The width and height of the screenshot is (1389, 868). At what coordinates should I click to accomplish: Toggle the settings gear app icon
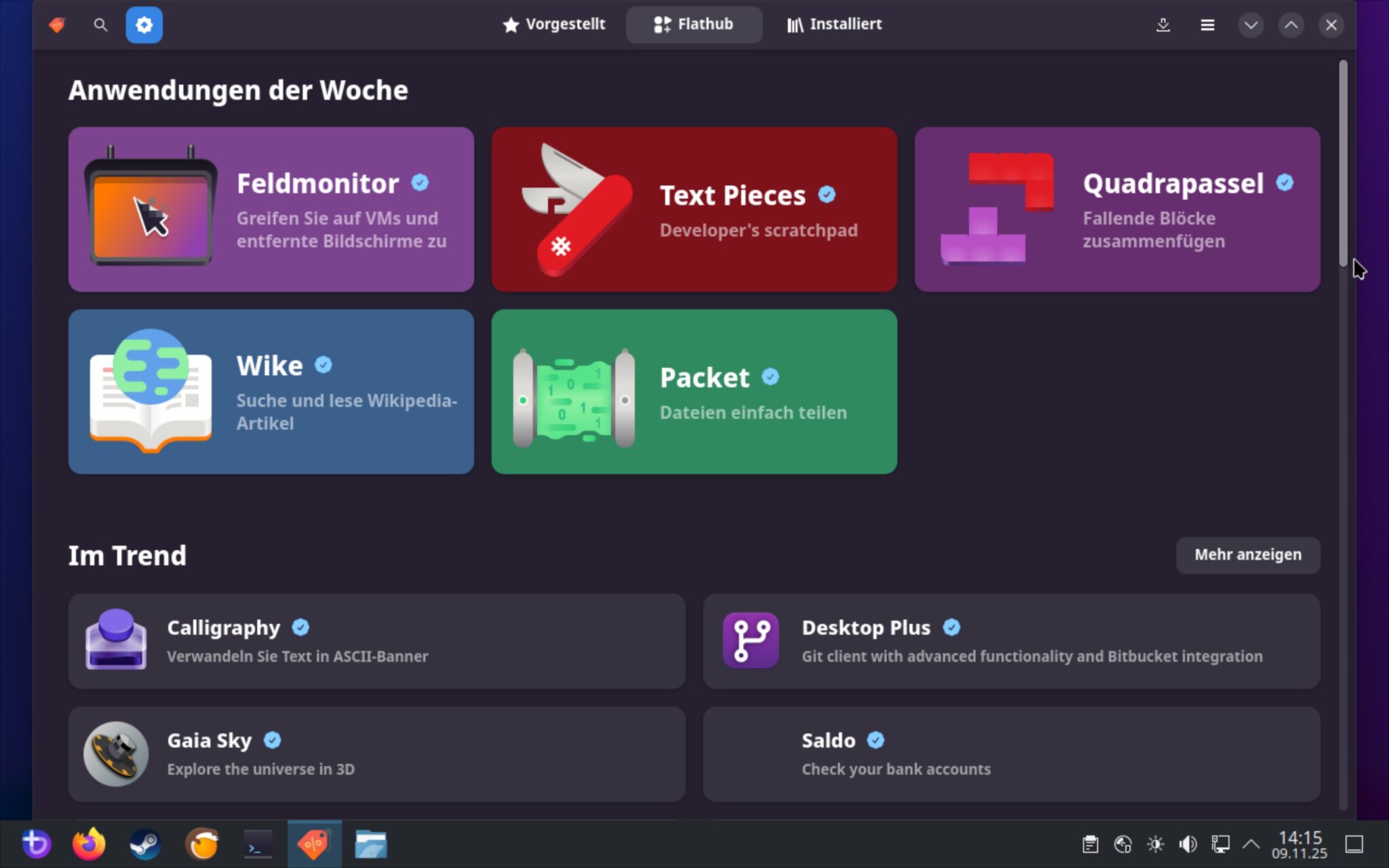(x=144, y=24)
